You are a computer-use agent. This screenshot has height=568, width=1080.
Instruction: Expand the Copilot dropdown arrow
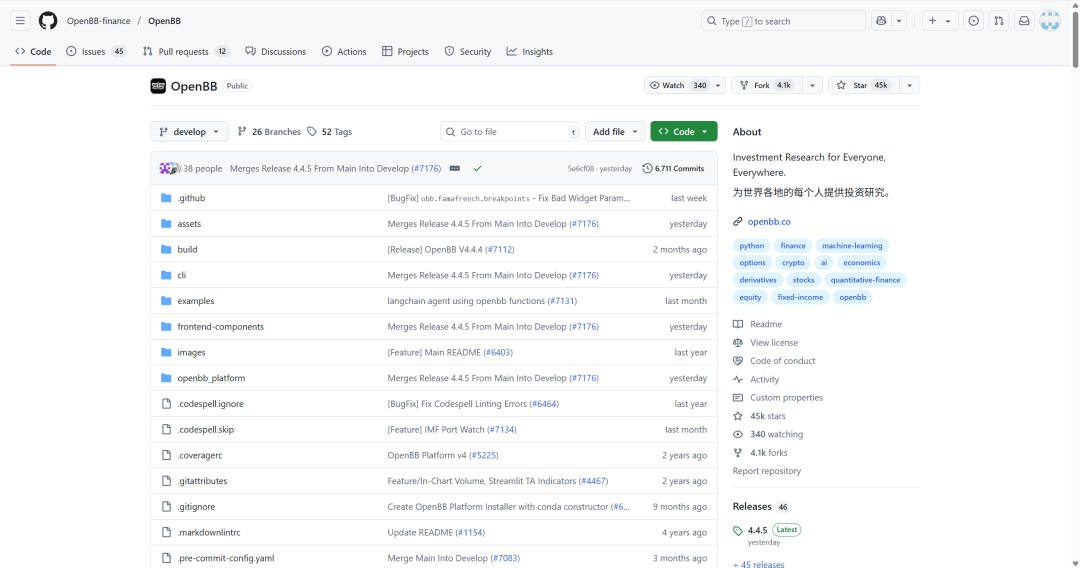(x=899, y=21)
